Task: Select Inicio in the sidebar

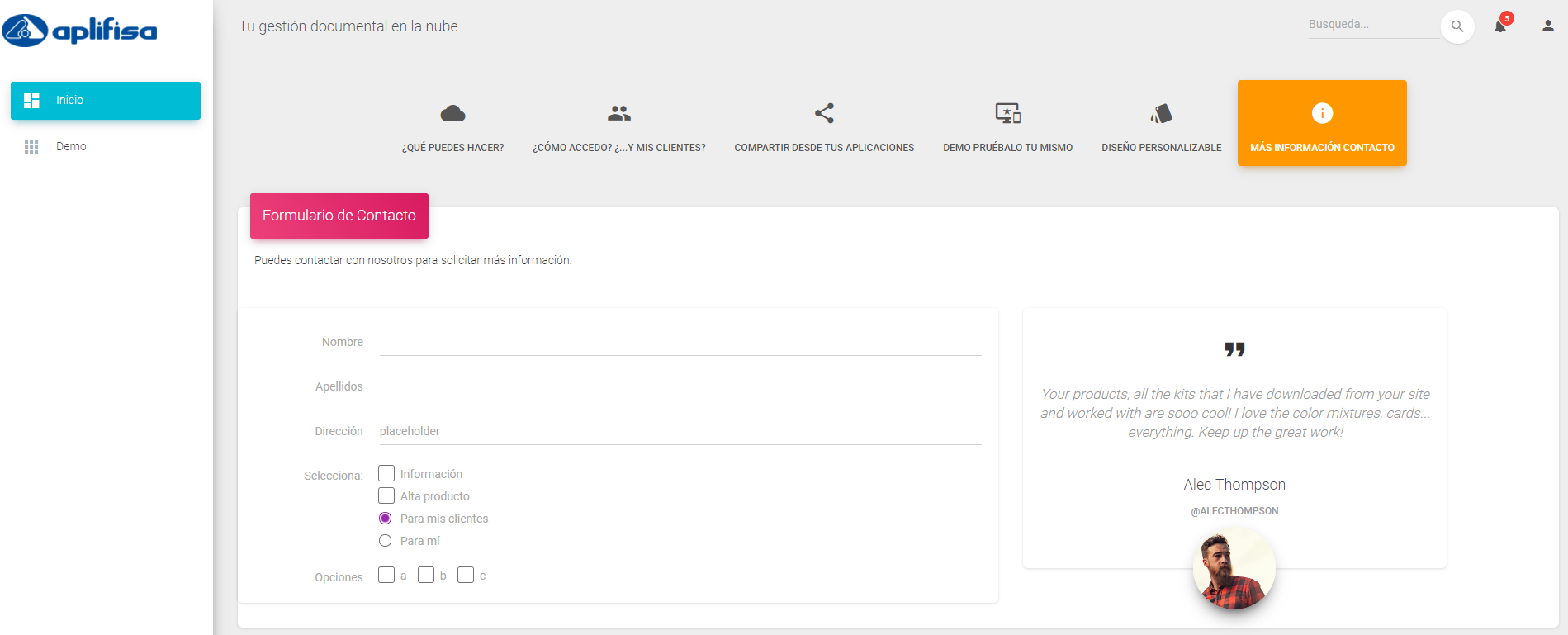Action: (x=106, y=100)
